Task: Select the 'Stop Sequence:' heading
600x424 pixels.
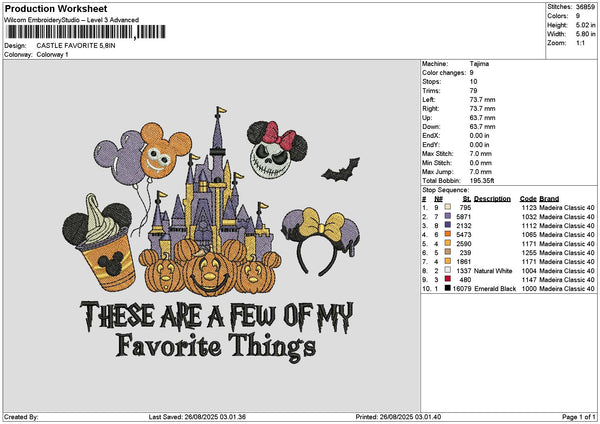Action: 445,190
